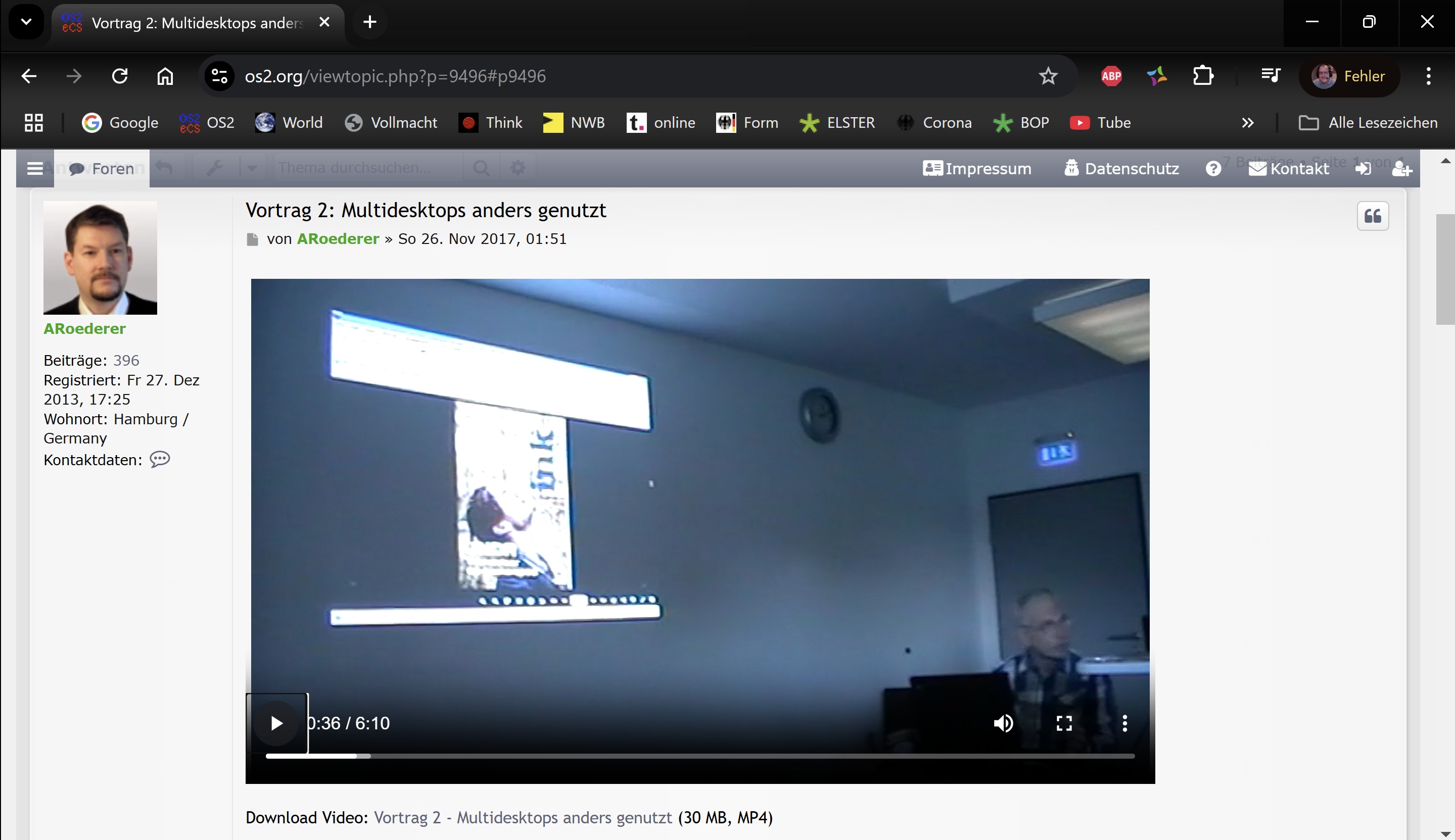Mute the video sound
Viewport: 1455px width, 840px height.
pos(1003,723)
